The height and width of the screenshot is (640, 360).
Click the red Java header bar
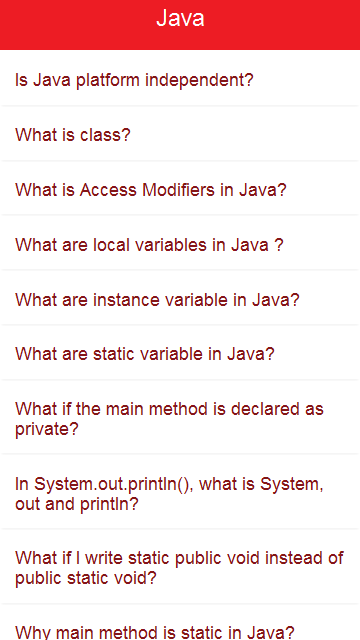(x=180, y=25)
